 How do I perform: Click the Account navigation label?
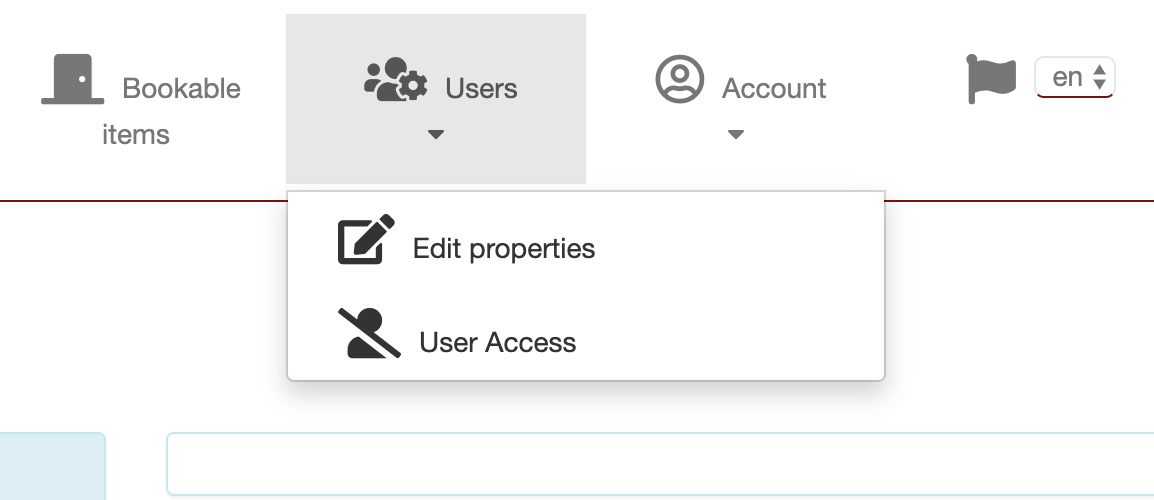point(774,89)
